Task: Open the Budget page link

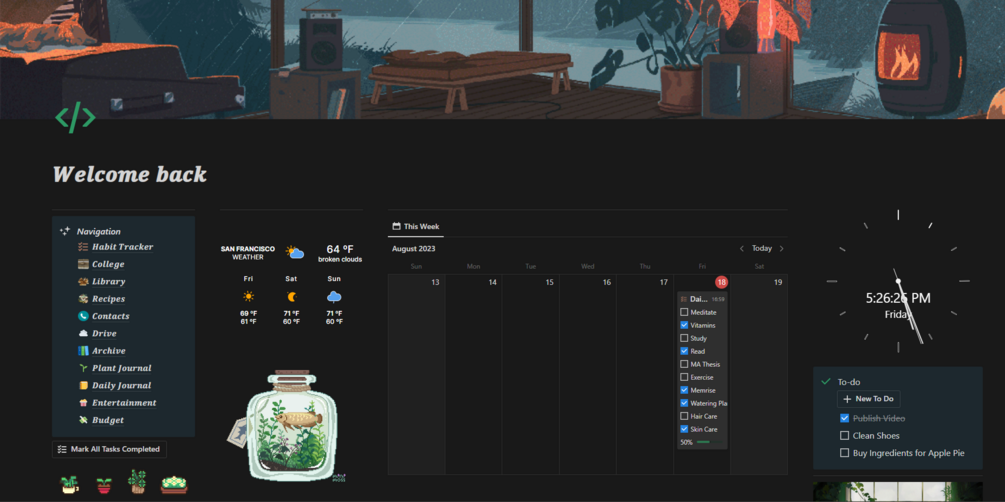Action: click(108, 420)
